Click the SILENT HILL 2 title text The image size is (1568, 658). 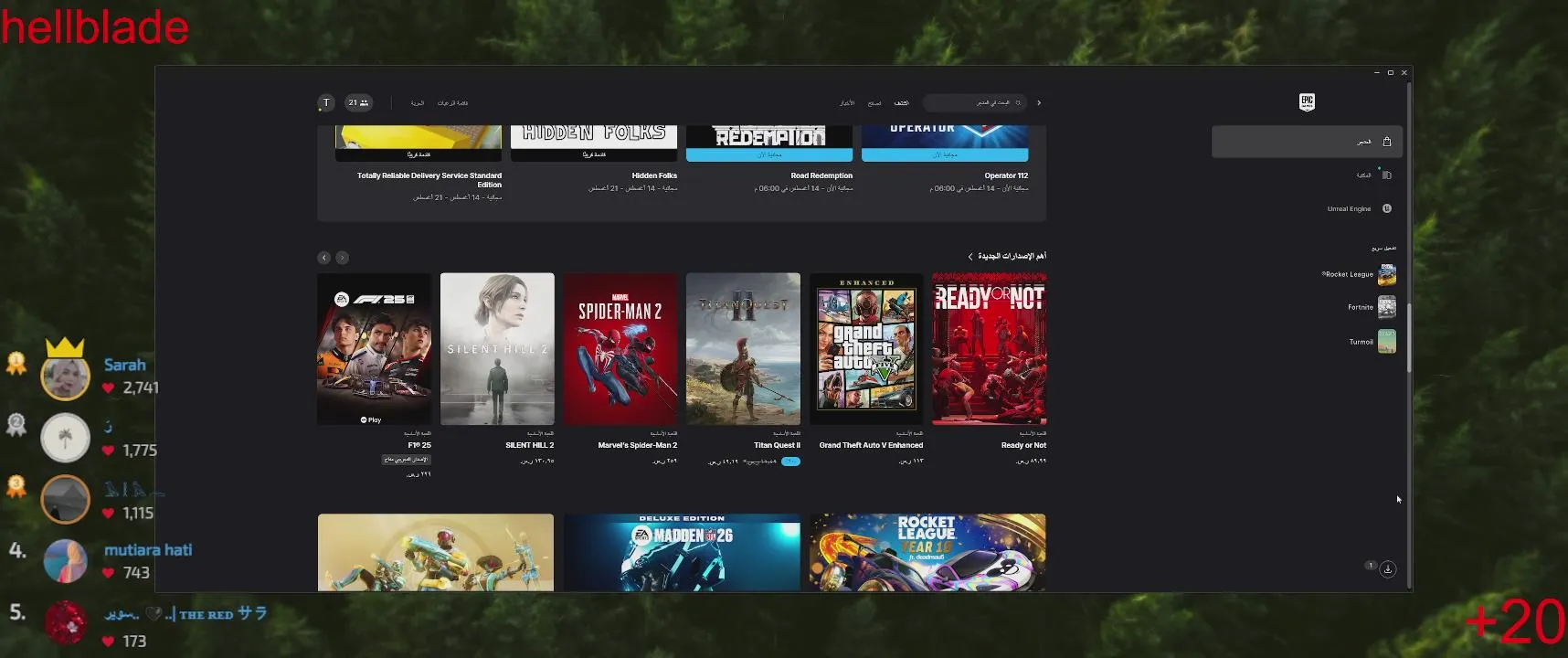tap(530, 445)
